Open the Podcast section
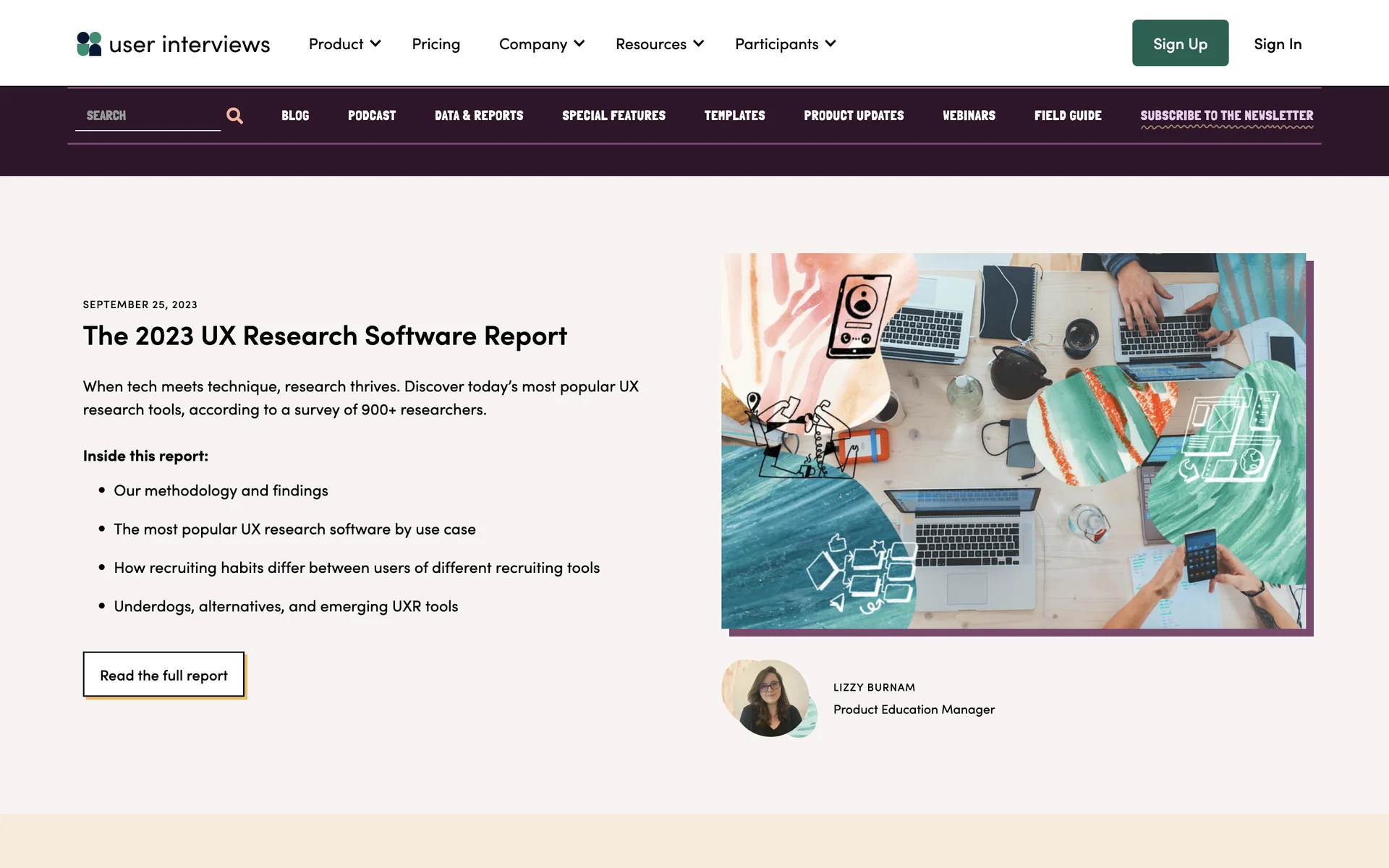This screenshot has width=1389, height=868. click(372, 116)
